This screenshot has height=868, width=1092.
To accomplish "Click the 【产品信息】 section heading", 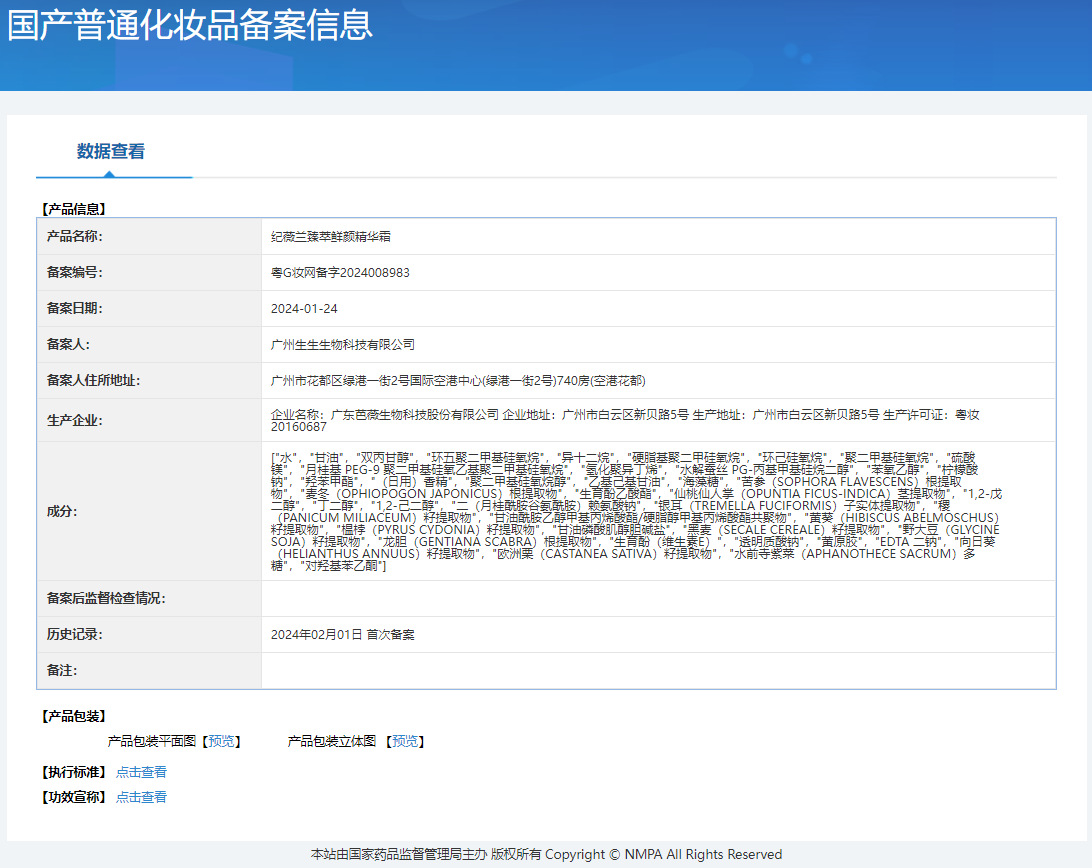I will pyautogui.click(x=73, y=209).
